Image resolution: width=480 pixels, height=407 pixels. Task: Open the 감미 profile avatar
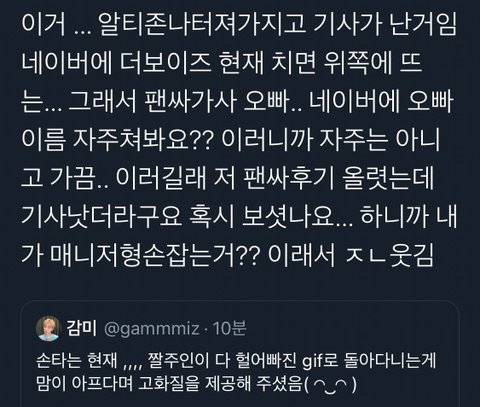[x=48, y=329]
